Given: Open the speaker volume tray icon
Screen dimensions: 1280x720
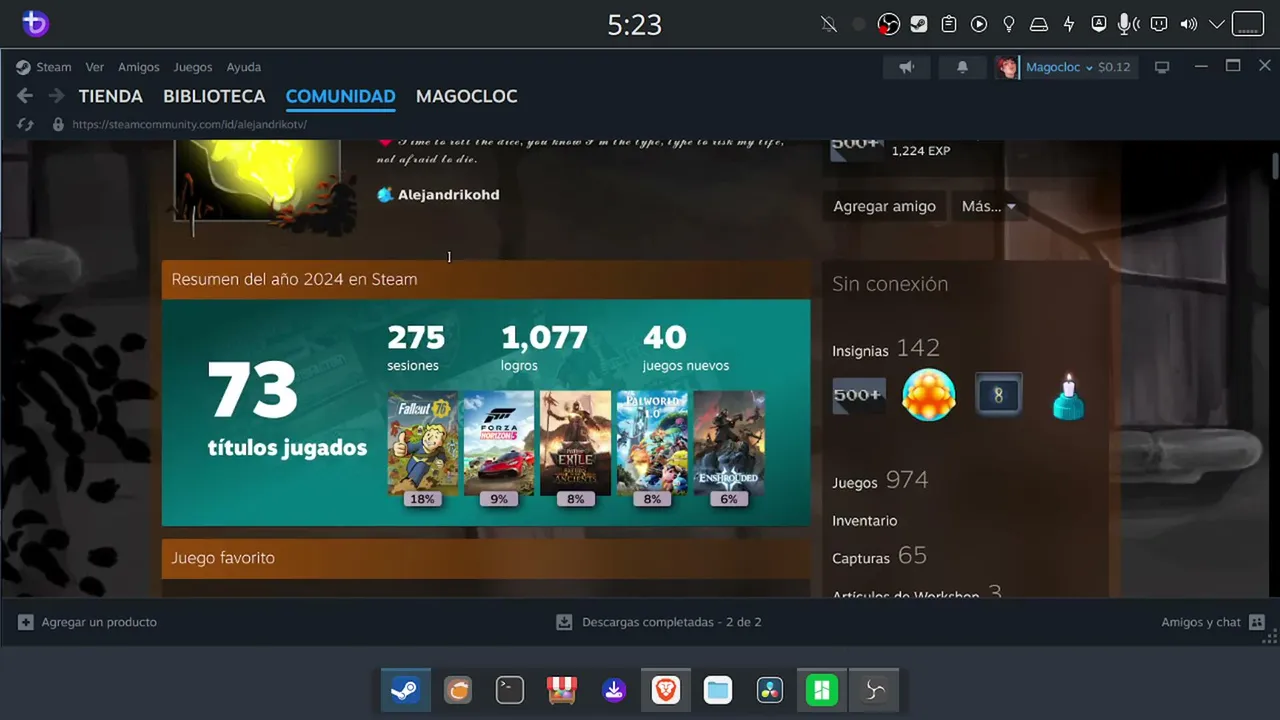Looking at the screenshot, I should tap(1189, 24).
